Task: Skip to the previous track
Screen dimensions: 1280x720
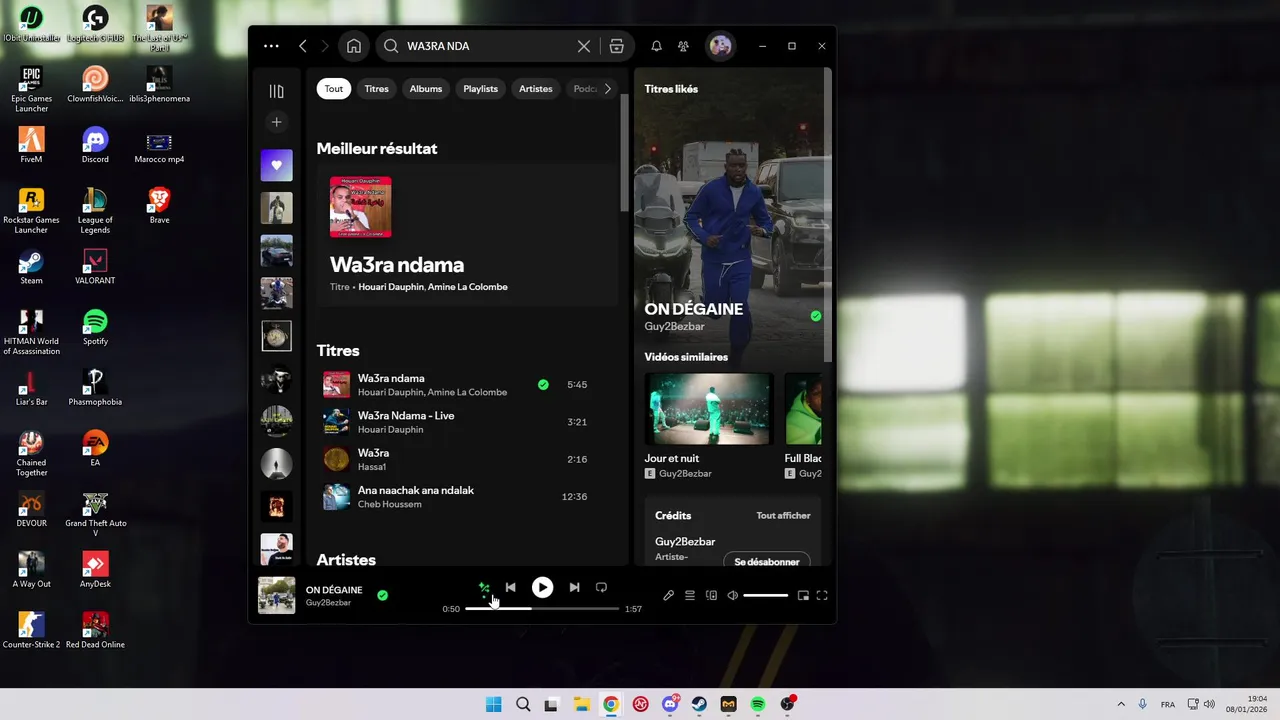Action: point(510,588)
